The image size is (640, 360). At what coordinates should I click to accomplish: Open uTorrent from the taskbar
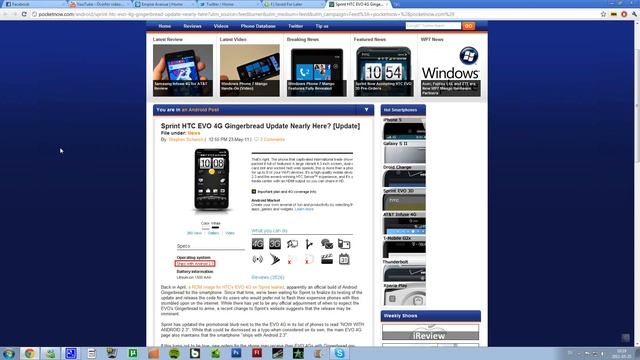pos(133,353)
